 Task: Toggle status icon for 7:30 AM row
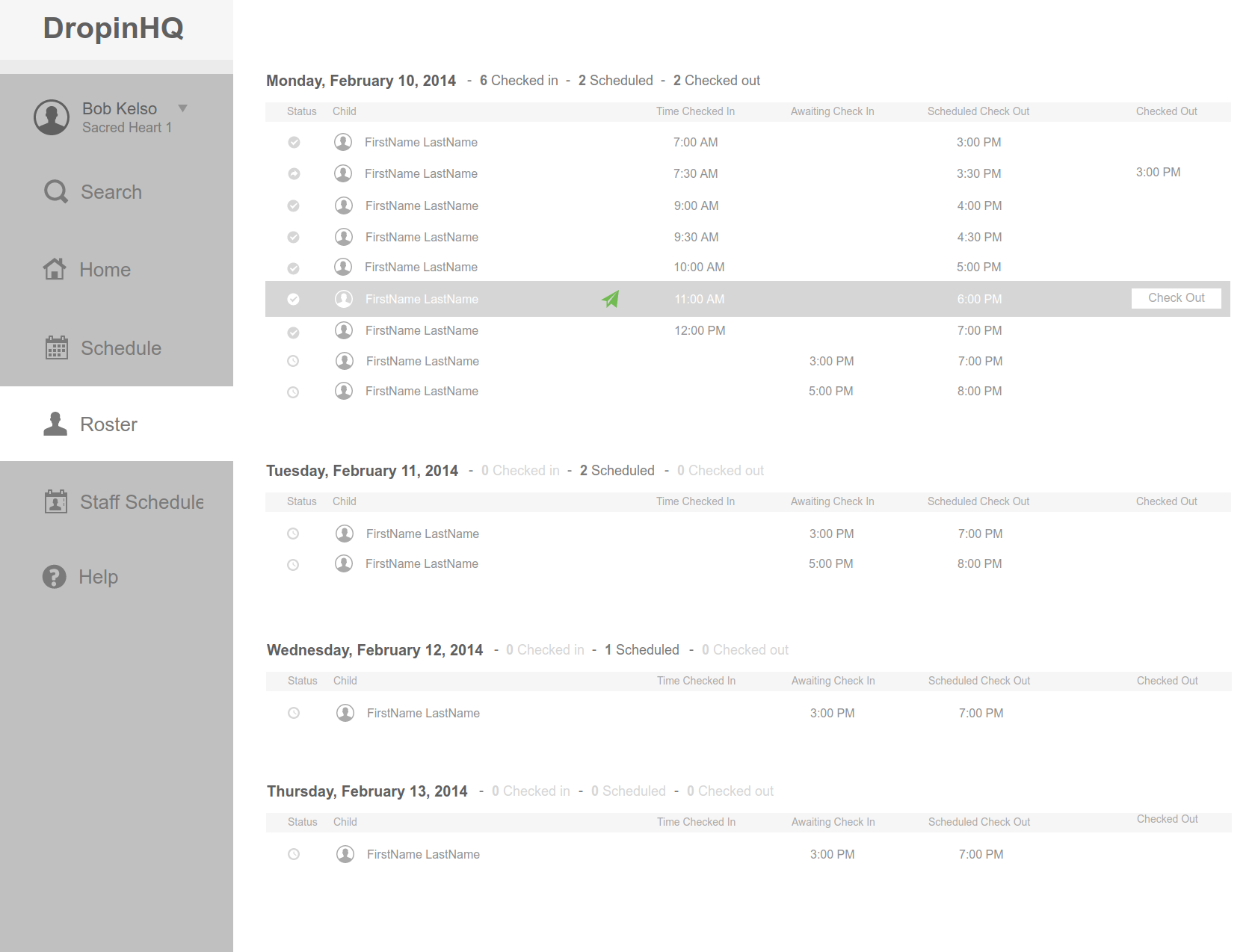point(295,173)
